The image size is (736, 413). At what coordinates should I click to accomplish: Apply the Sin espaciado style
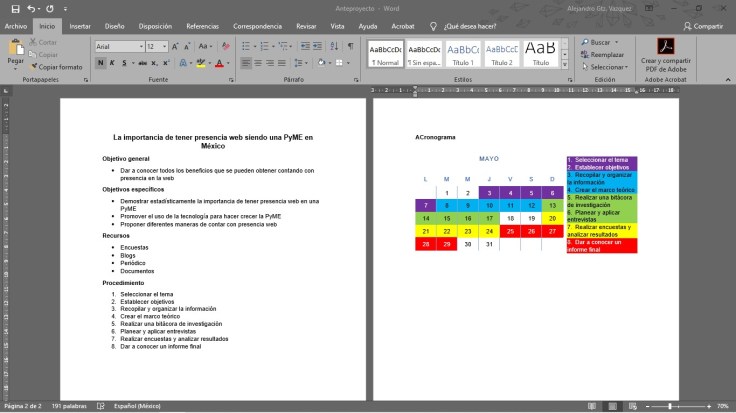[x=424, y=54]
